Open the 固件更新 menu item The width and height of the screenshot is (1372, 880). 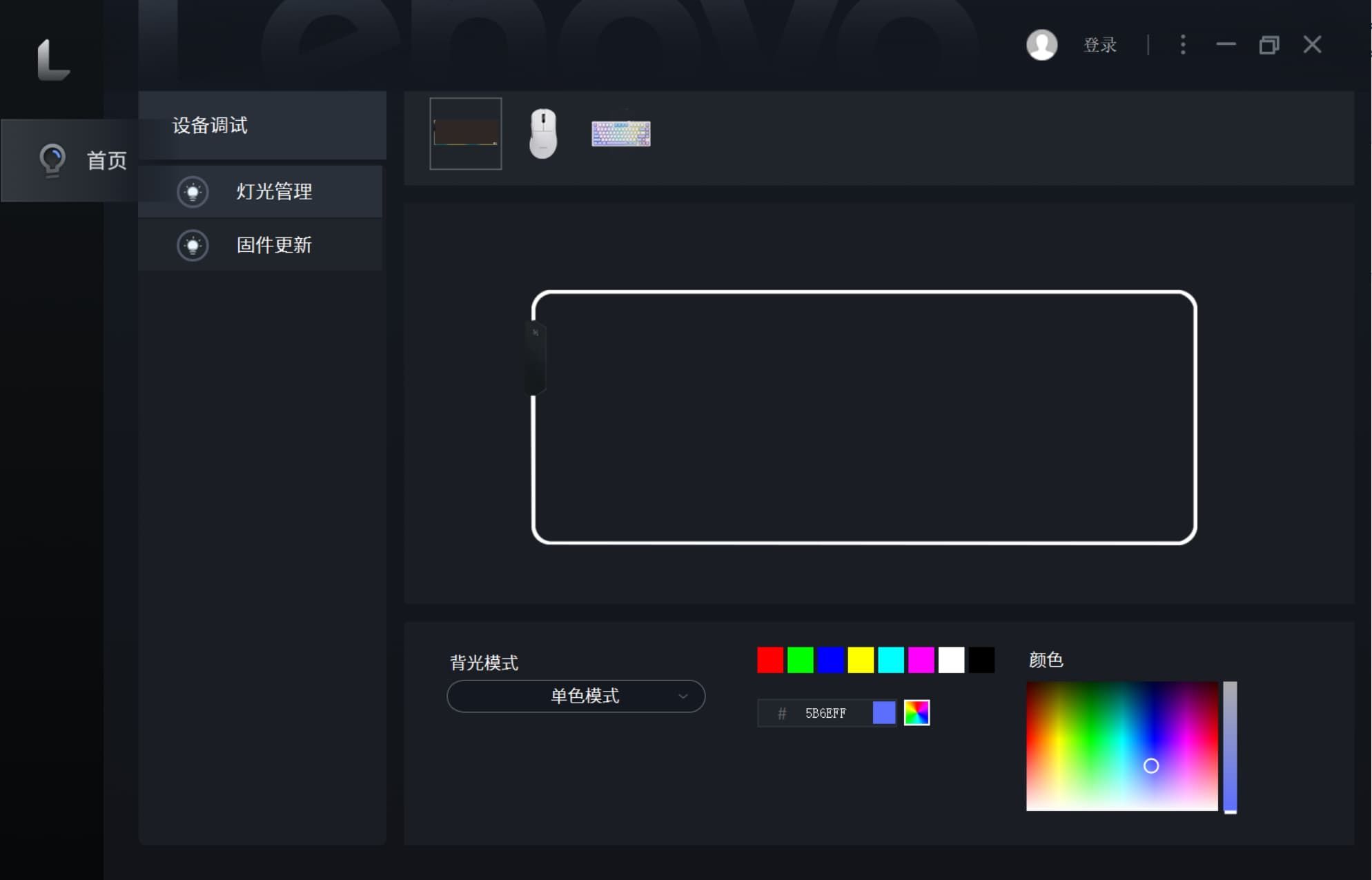click(274, 246)
